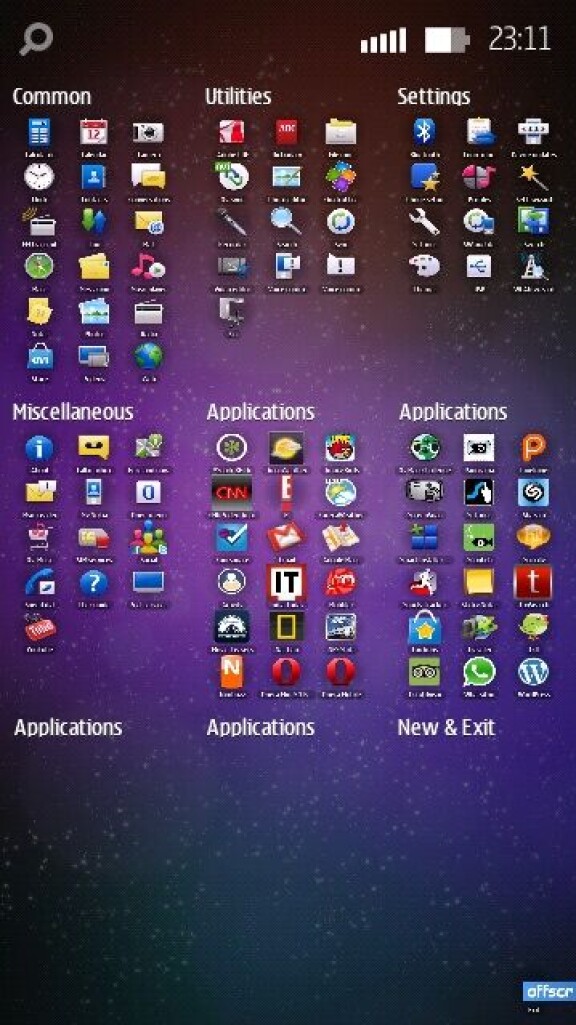Open the Gmail envelope icon

click(x=286, y=537)
